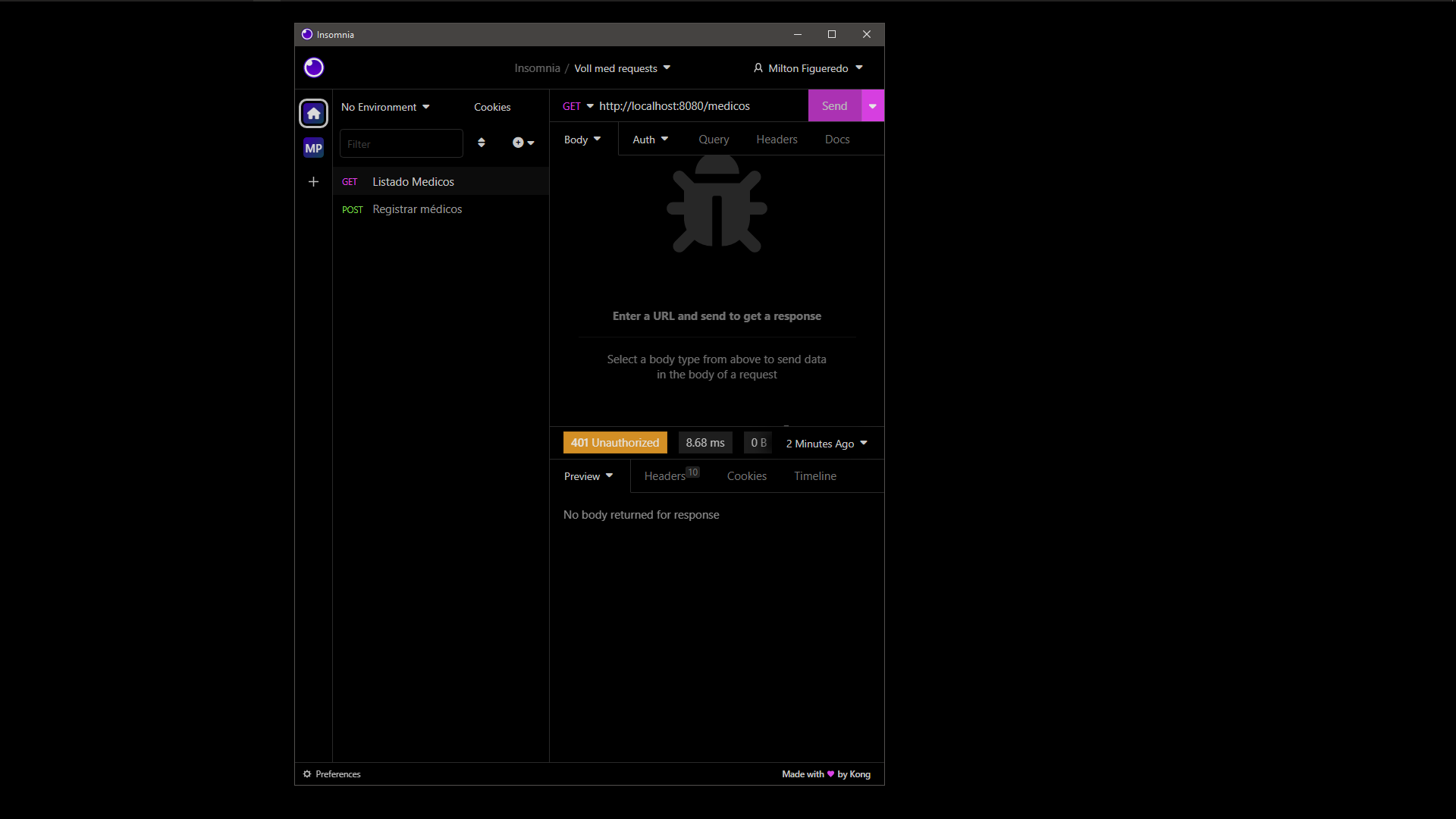1456x819 pixels.
Task: Expand the Milton Figueredo account menu
Action: 808,68
